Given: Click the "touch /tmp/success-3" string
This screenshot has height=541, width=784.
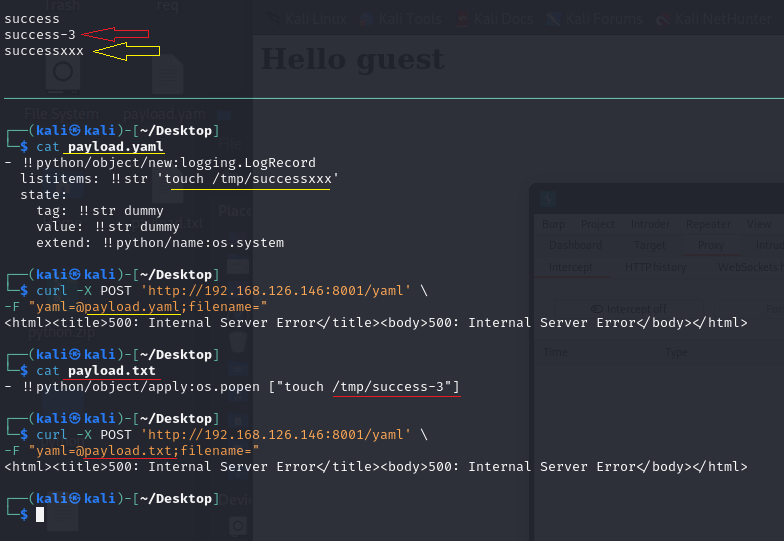Looking at the screenshot, I should [x=364, y=386].
